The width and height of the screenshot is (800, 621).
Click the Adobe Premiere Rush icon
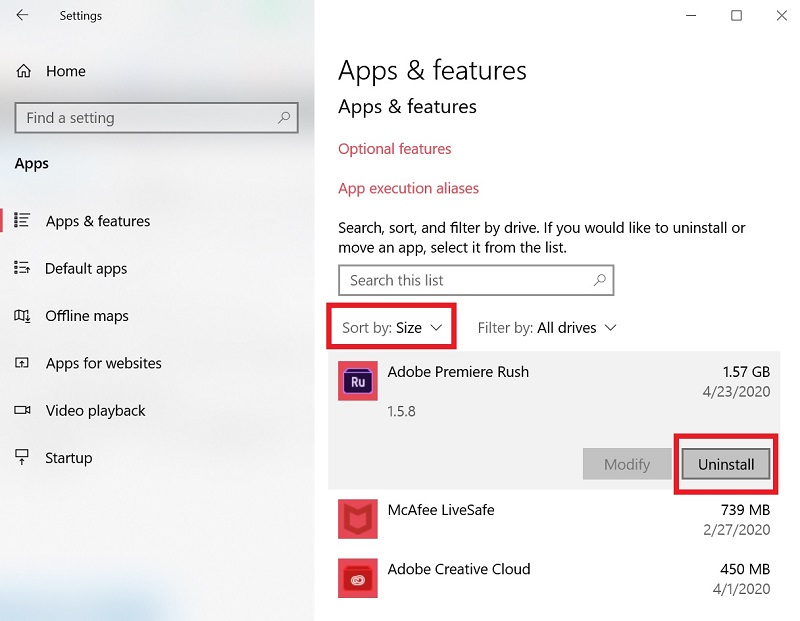click(358, 381)
